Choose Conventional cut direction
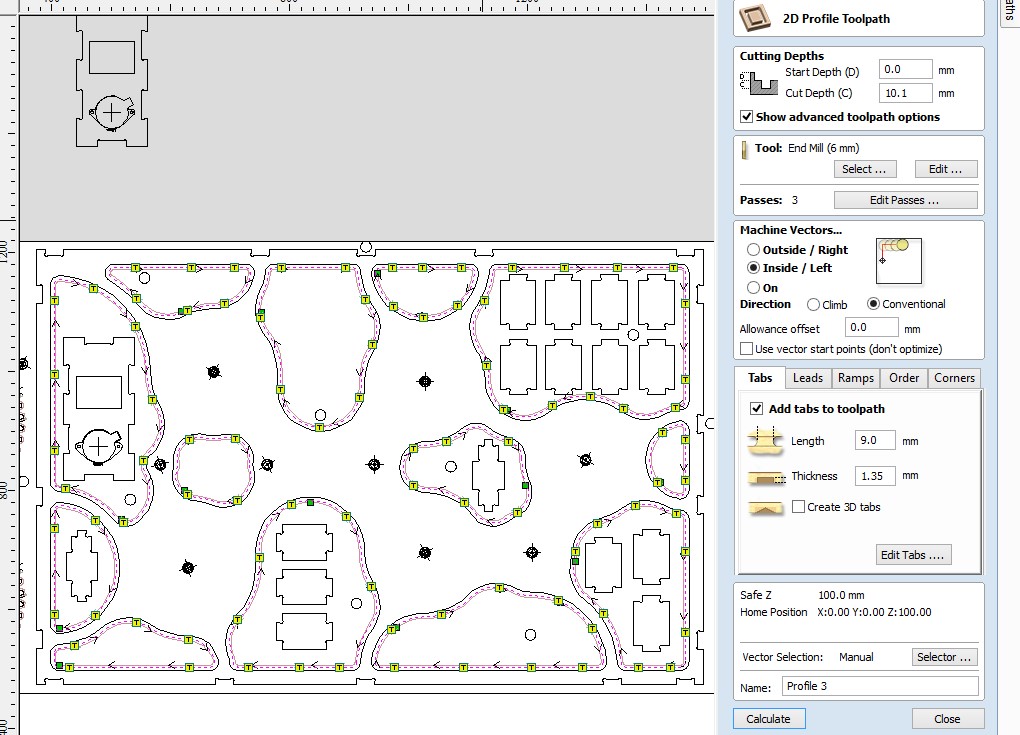The height and width of the screenshot is (735, 1020). click(873, 304)
